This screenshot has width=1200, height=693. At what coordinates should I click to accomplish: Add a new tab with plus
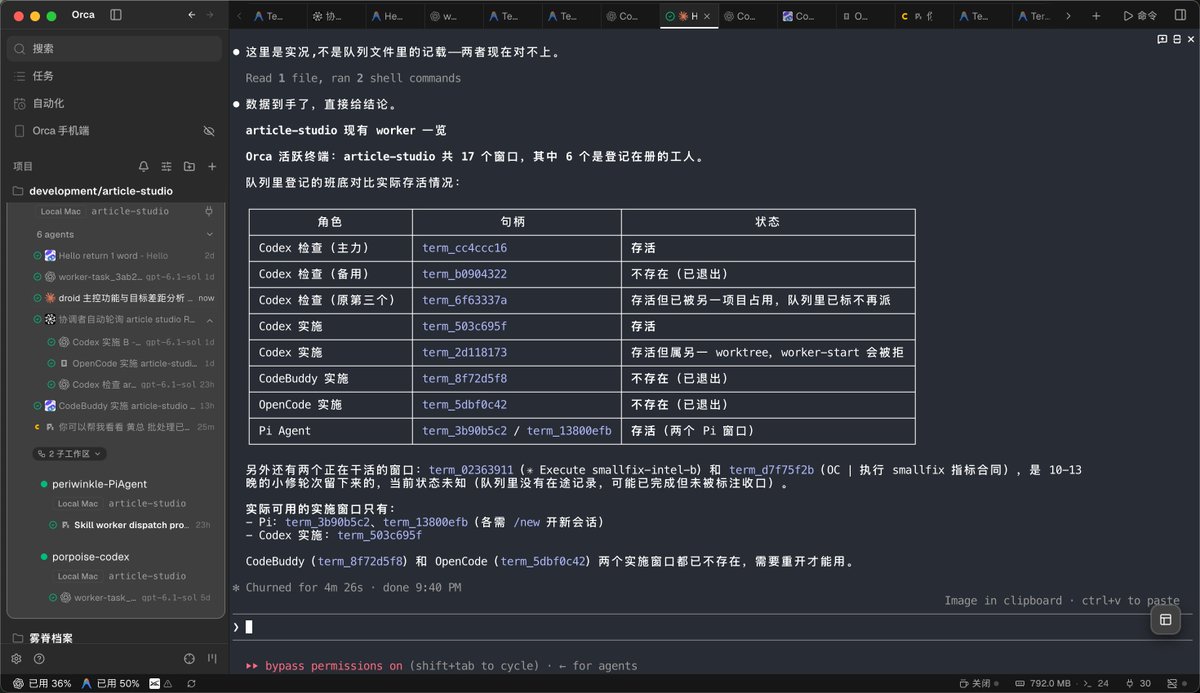1096,16
